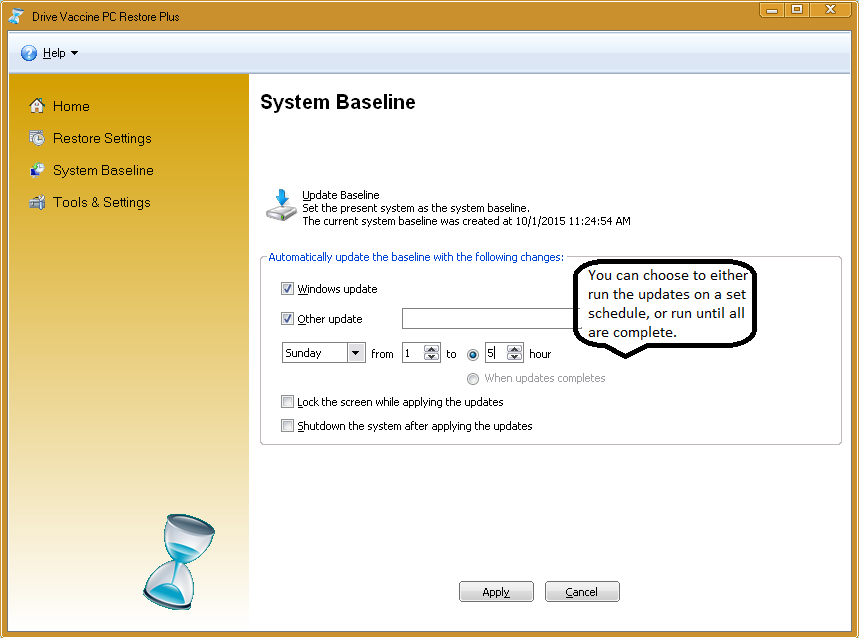Click the Drive Vaccine title bar app icon
The width and height of the screenshot is (859, 638).
[16, 16]
